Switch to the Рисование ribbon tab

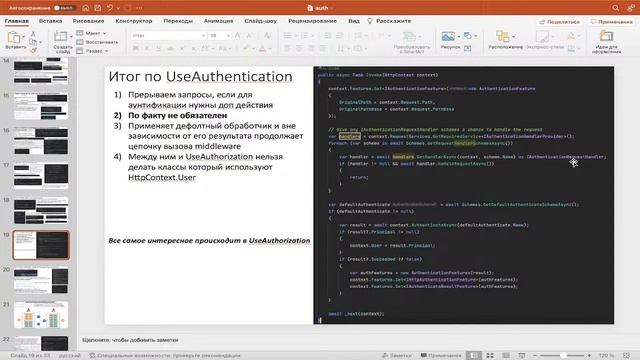pyautogui.click(x=89, y=21)
